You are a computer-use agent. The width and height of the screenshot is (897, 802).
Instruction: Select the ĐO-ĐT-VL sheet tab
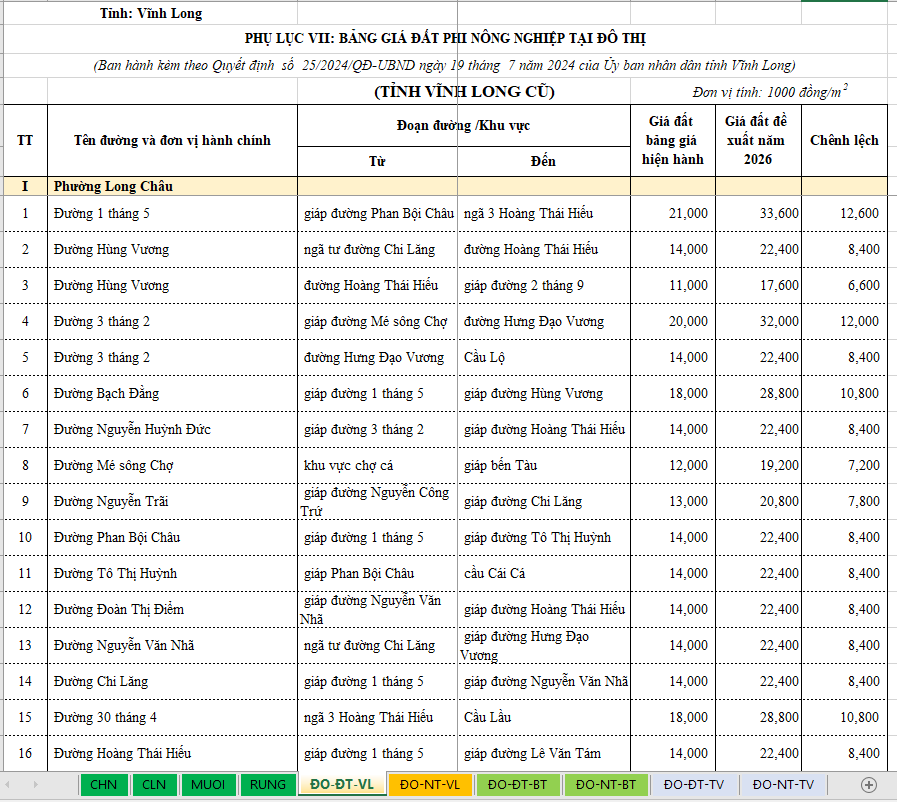tap(341, 785)
